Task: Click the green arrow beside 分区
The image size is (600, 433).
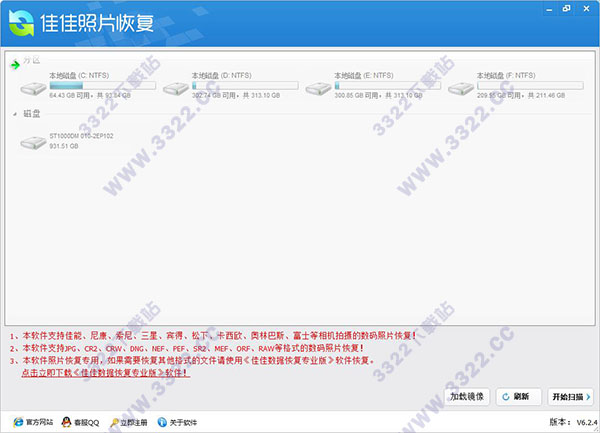Action: click(x=15, y=65)
